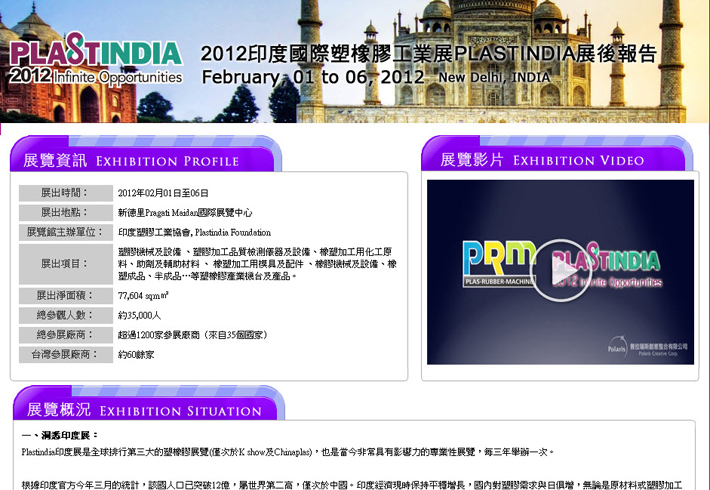
Task: Click the '展出時間：' label
Action: (66, 193)
